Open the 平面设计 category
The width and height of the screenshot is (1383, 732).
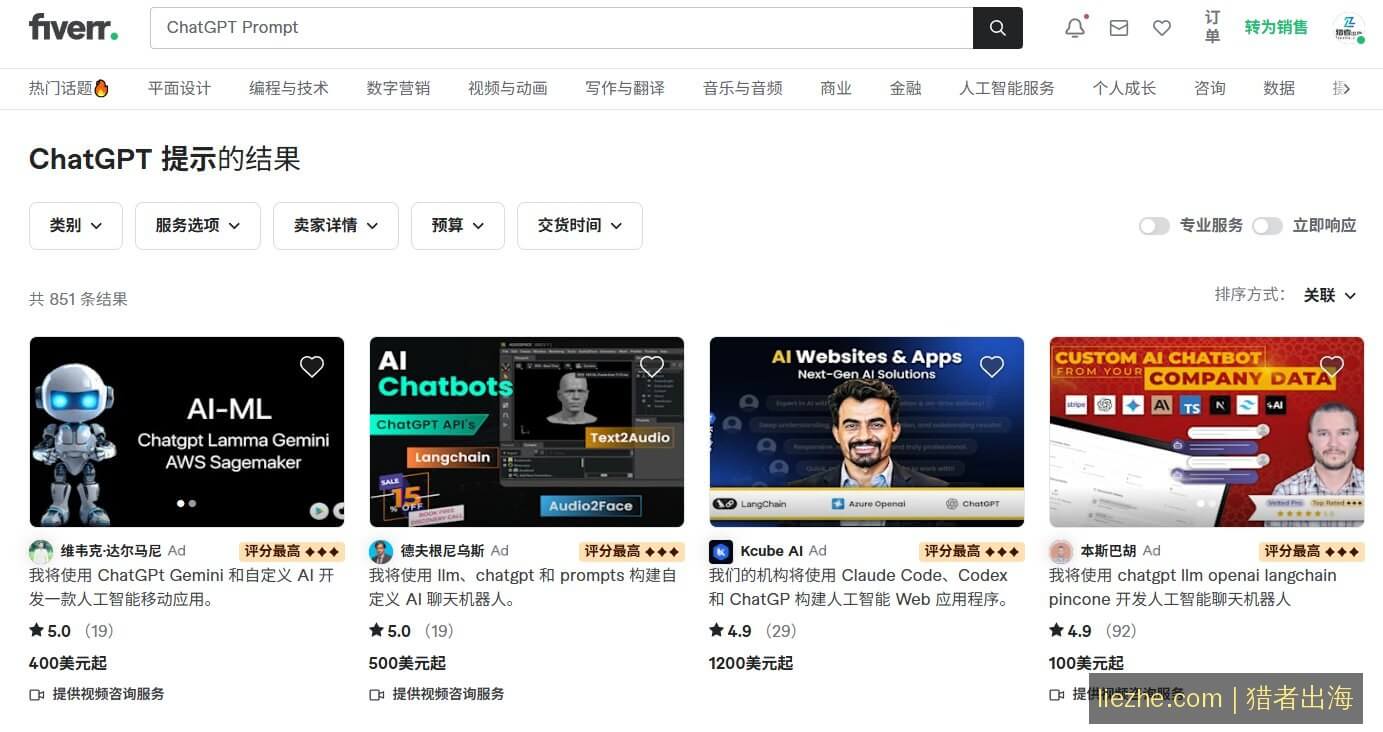point(179,88)
